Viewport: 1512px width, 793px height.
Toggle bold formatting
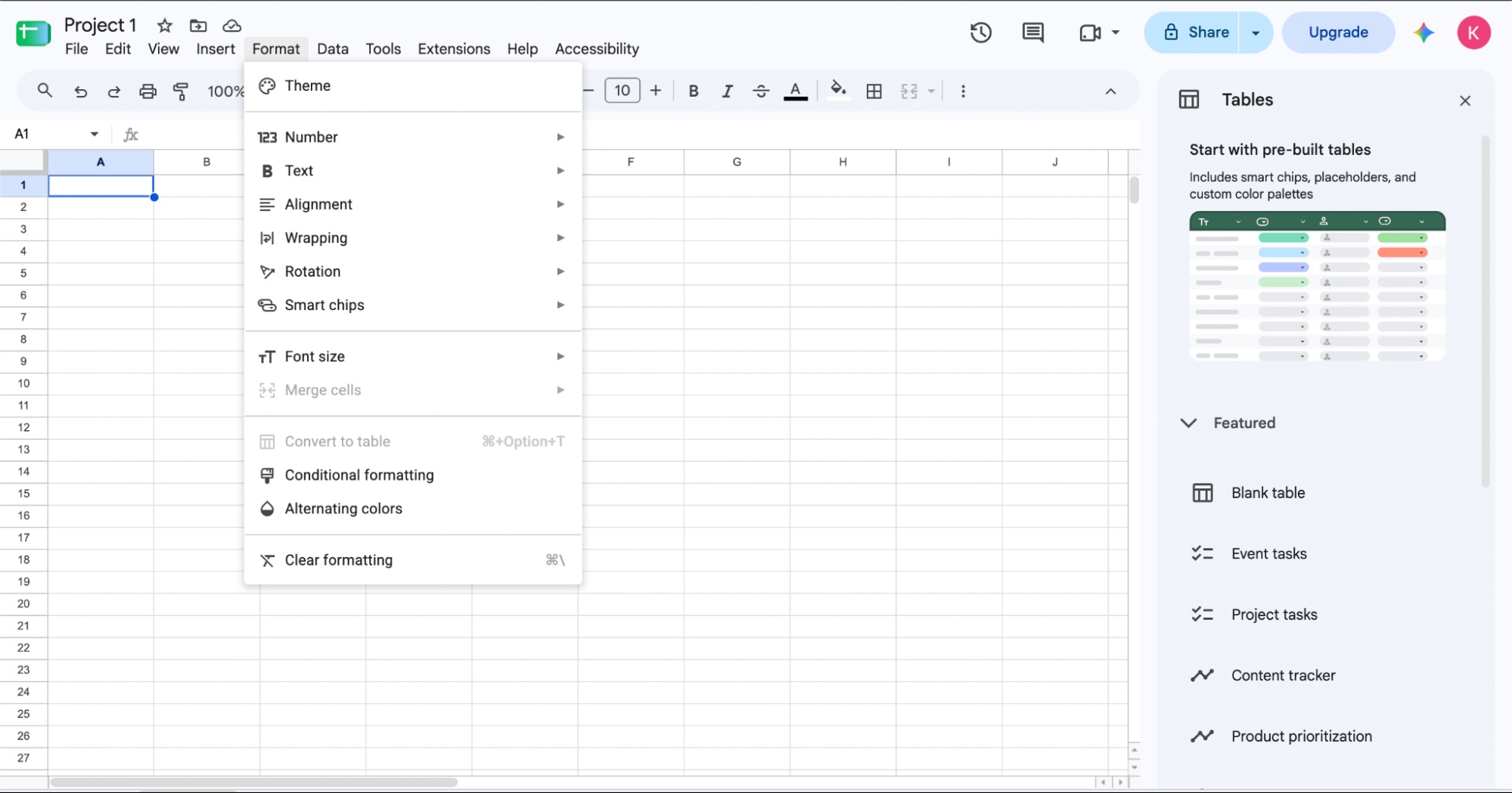pos(693,91)
